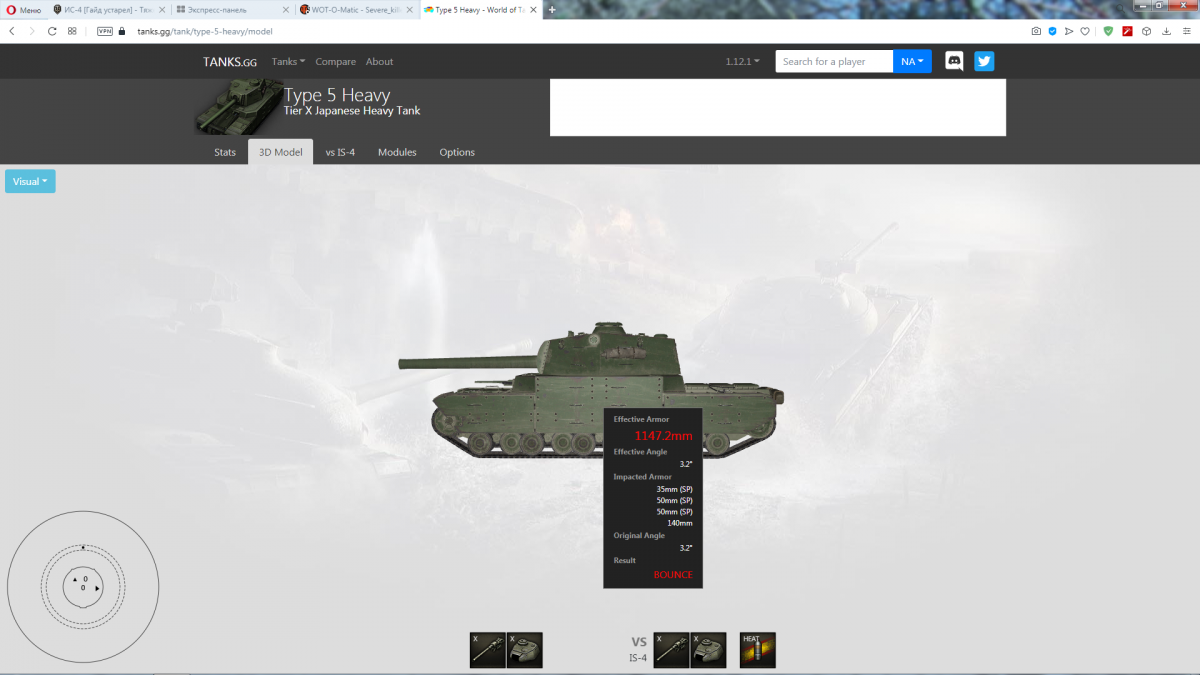Go to TANKS.GG home logo
The width and height of the screenshot is (1200, 675).
tap(230, 61)
